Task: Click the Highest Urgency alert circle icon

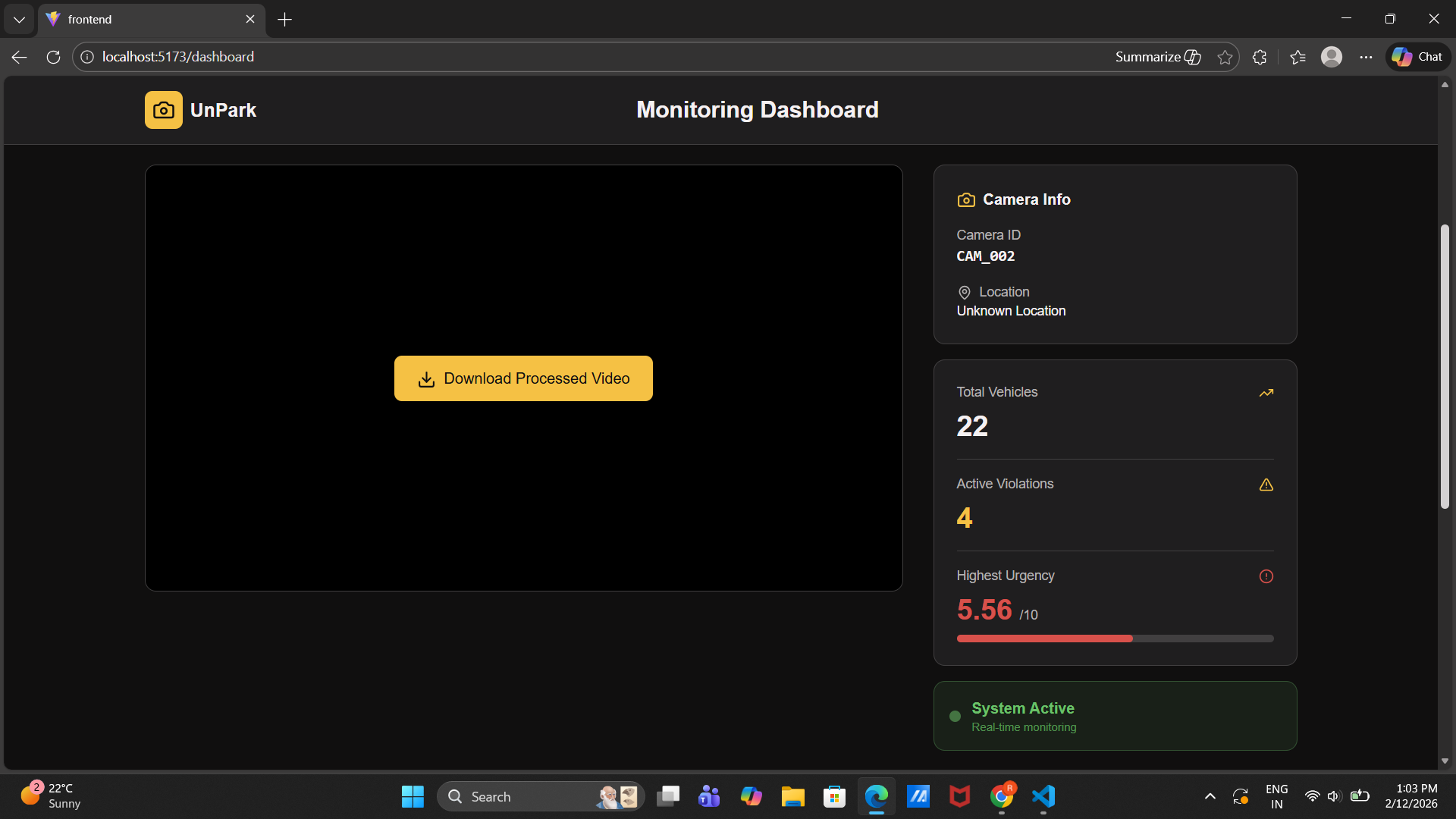Action: 1266,576
